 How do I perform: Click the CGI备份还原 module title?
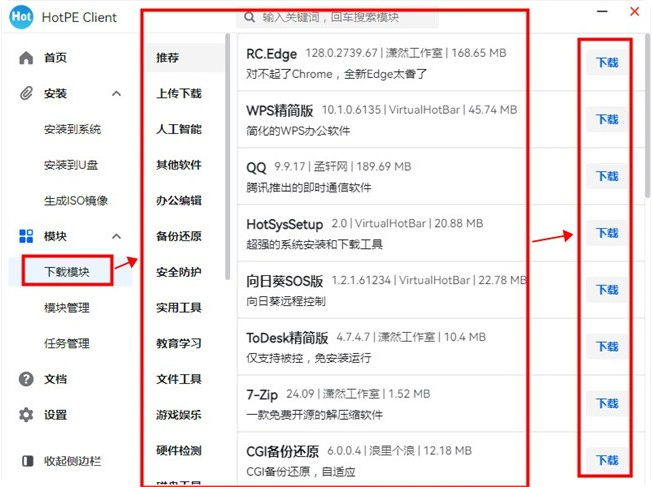click(282, 452)
